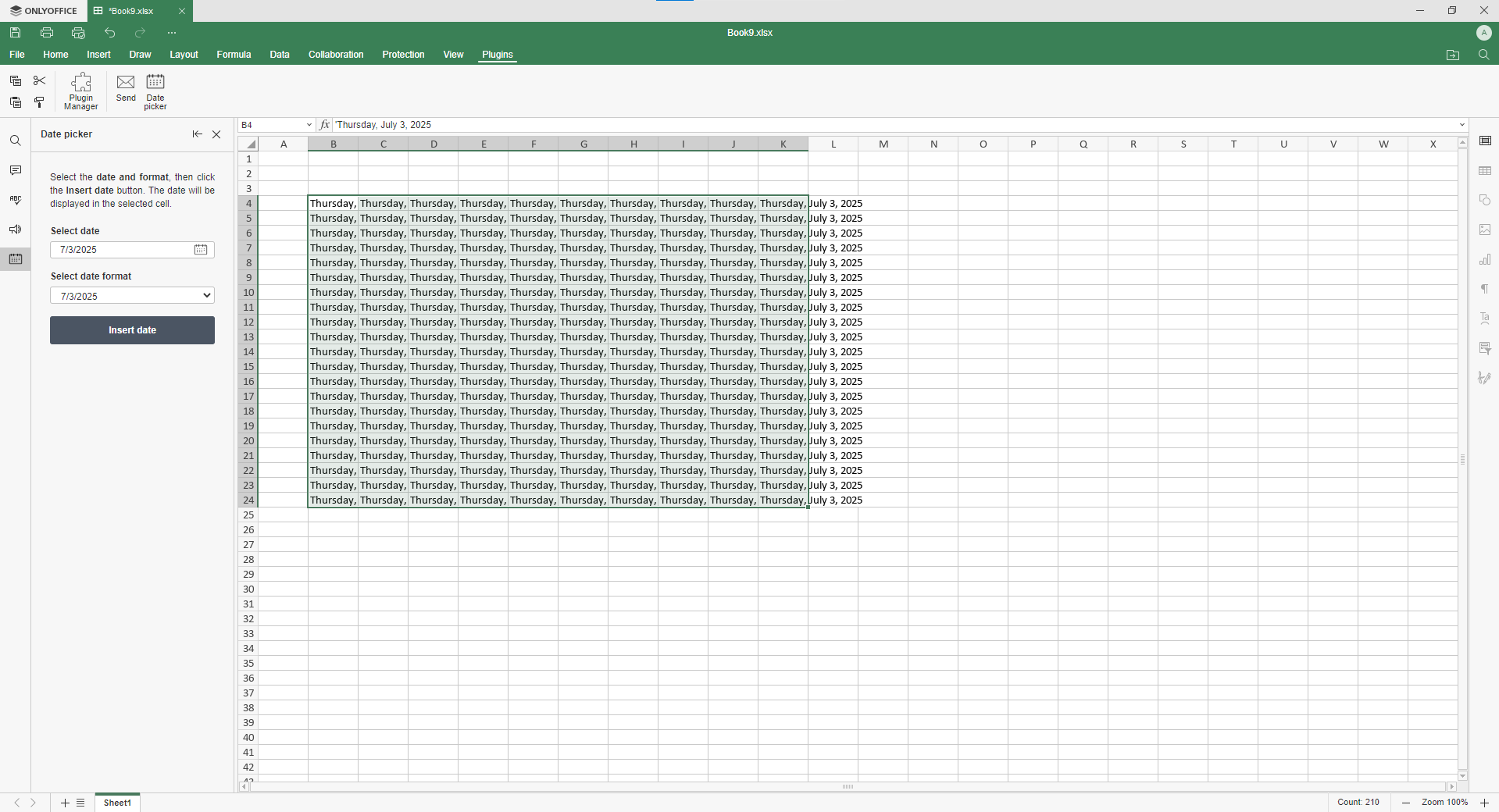Click the Insert date button
The width and height of the screenshot is (1499, 812).
point(131,329)
